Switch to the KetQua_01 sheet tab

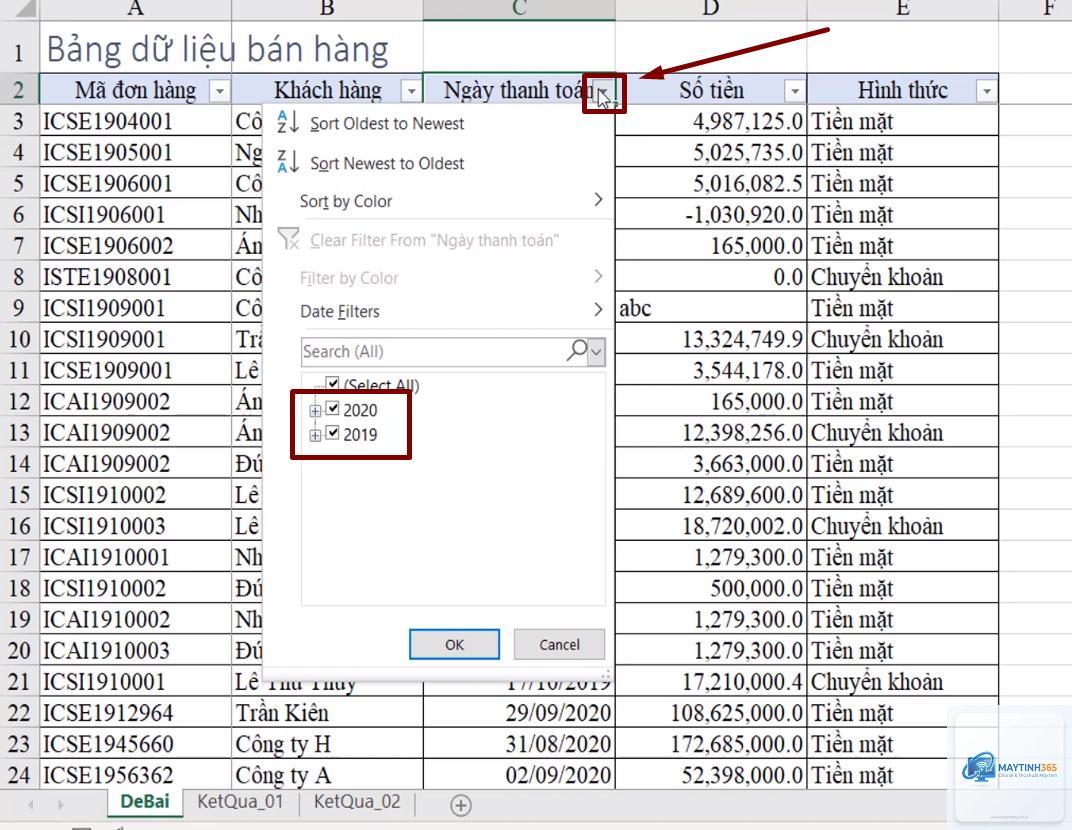coord(240,801)
